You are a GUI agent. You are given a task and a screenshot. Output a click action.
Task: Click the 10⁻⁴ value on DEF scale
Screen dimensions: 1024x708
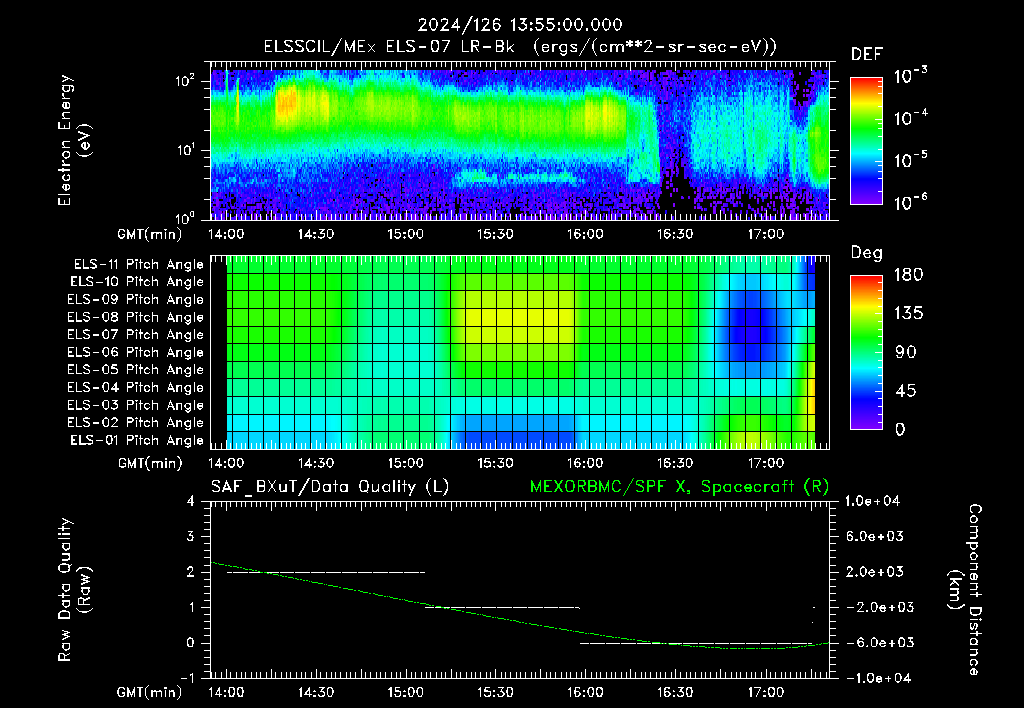coord(910,118)
